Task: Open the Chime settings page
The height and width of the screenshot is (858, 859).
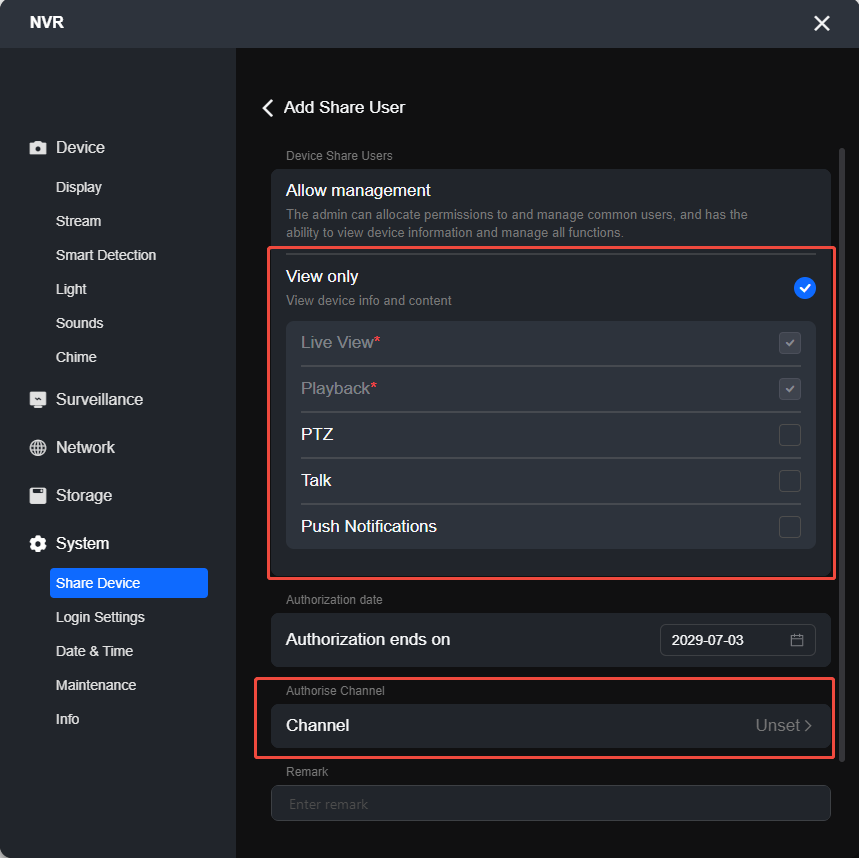Action: [x=76, y=357]
